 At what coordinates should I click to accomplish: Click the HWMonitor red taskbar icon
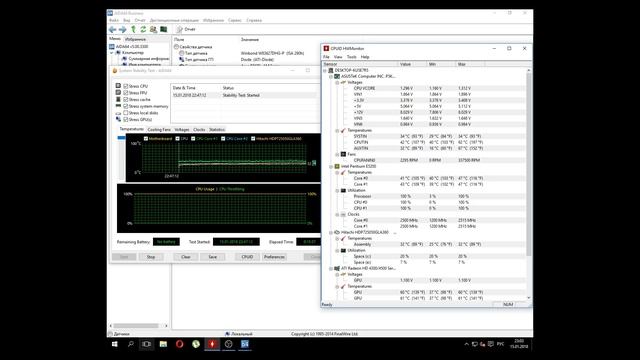point(212,344)
